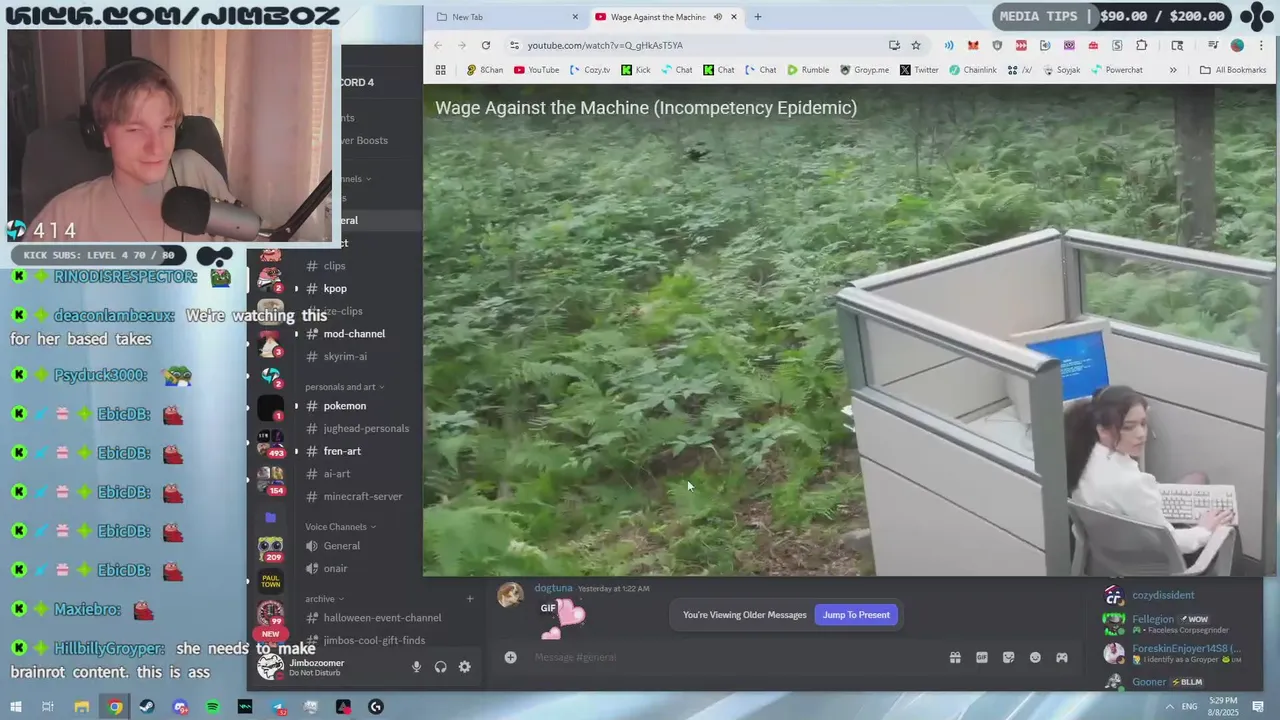Open the emoji picker in message bar
The image size is (1280, 720).
(x=1035, y=657)
